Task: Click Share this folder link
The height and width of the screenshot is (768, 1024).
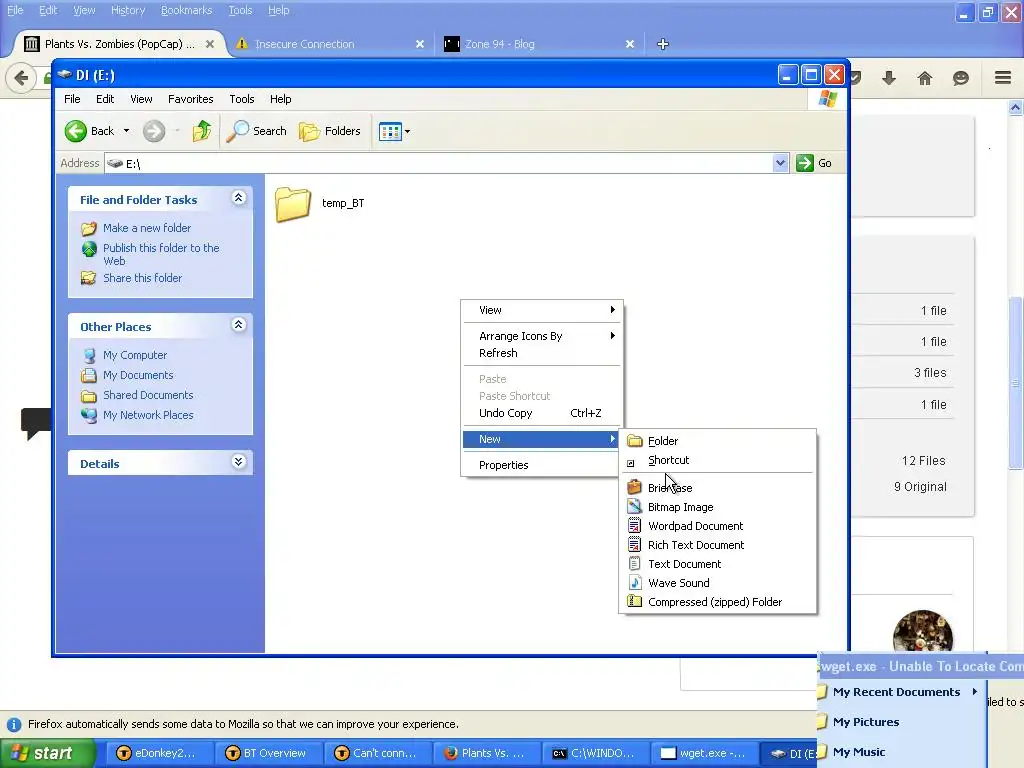Action: pos(142,278)
